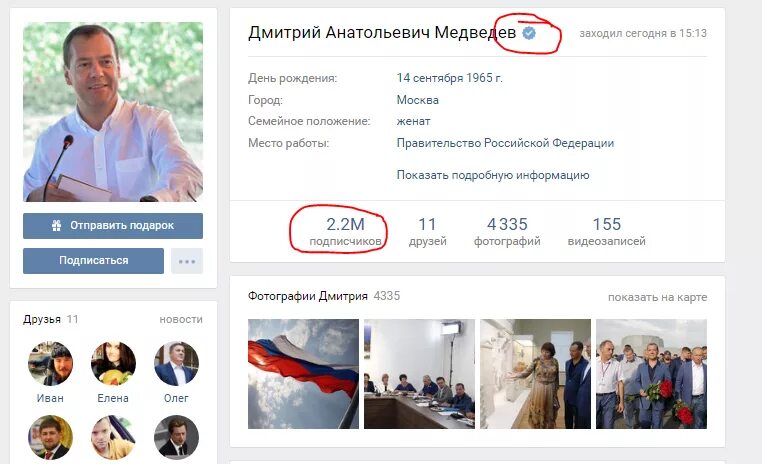Open the 2.2M подписчиков counter
Image resolution: width=762 pixels, height=464 pixels.
coord(345,231)
